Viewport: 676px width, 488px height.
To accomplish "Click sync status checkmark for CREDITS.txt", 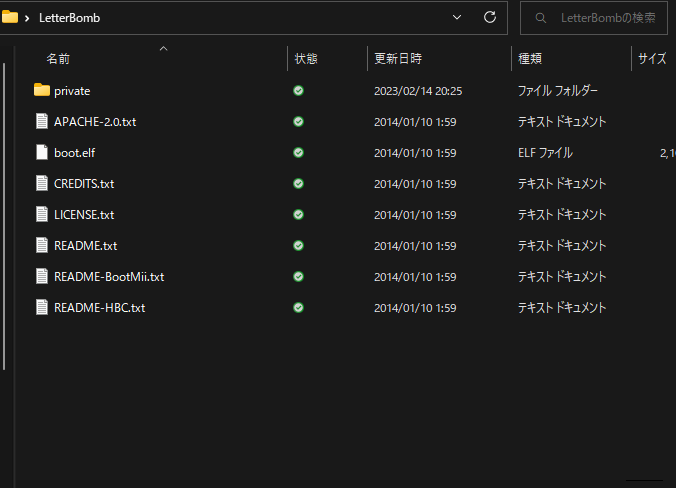I will click(x=298, y=184).
